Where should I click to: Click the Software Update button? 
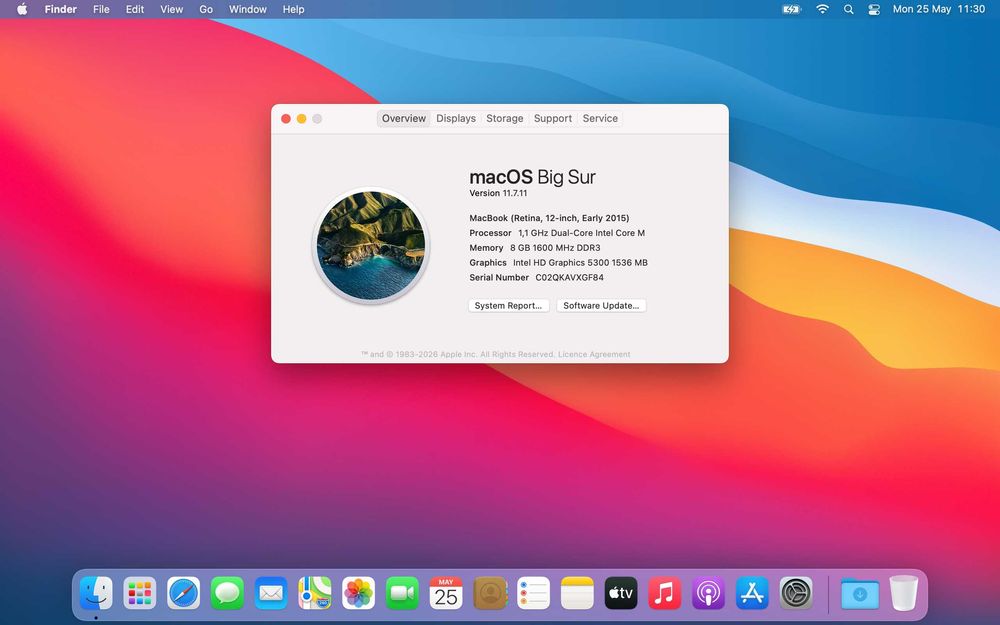601,305
